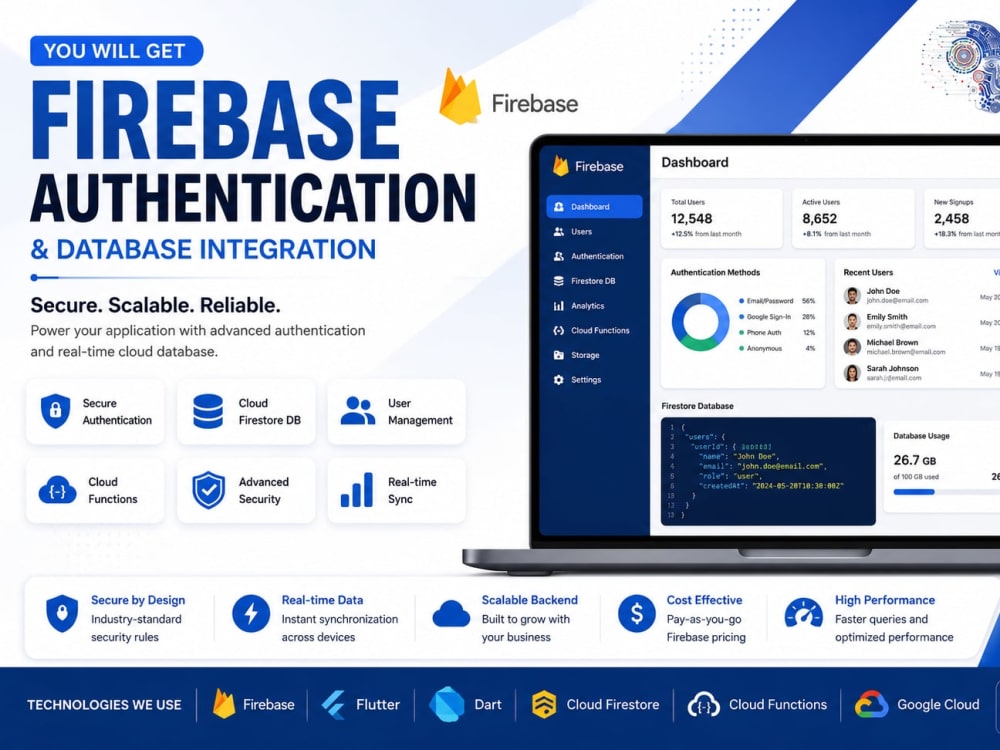Click the Google Sign-In 28% legend entry
This screenshot has height=750, width=1000.
[777, 316]
